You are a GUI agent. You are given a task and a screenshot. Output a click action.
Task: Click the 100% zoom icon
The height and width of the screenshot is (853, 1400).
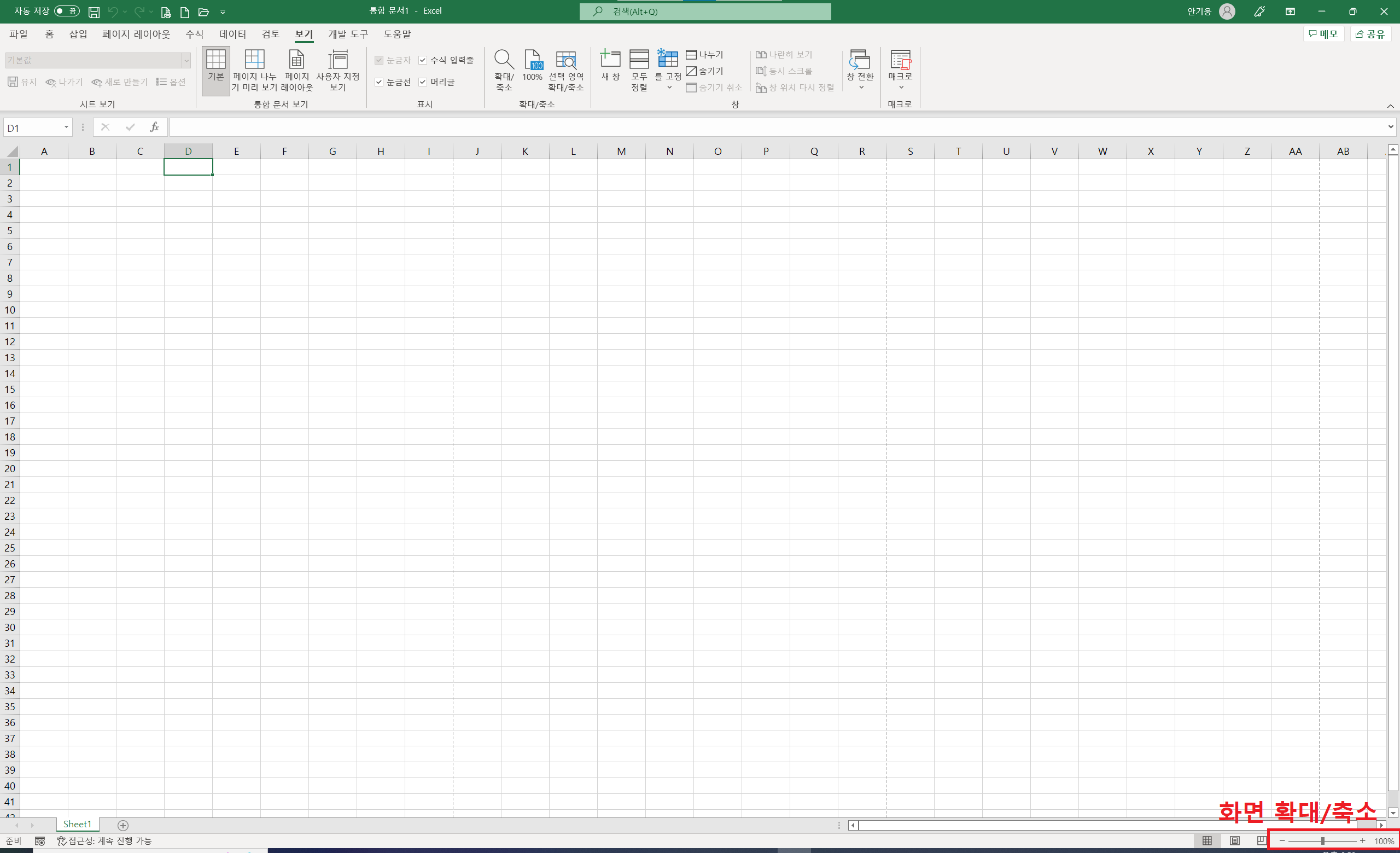pyautogui.click(x=533, y=60)
